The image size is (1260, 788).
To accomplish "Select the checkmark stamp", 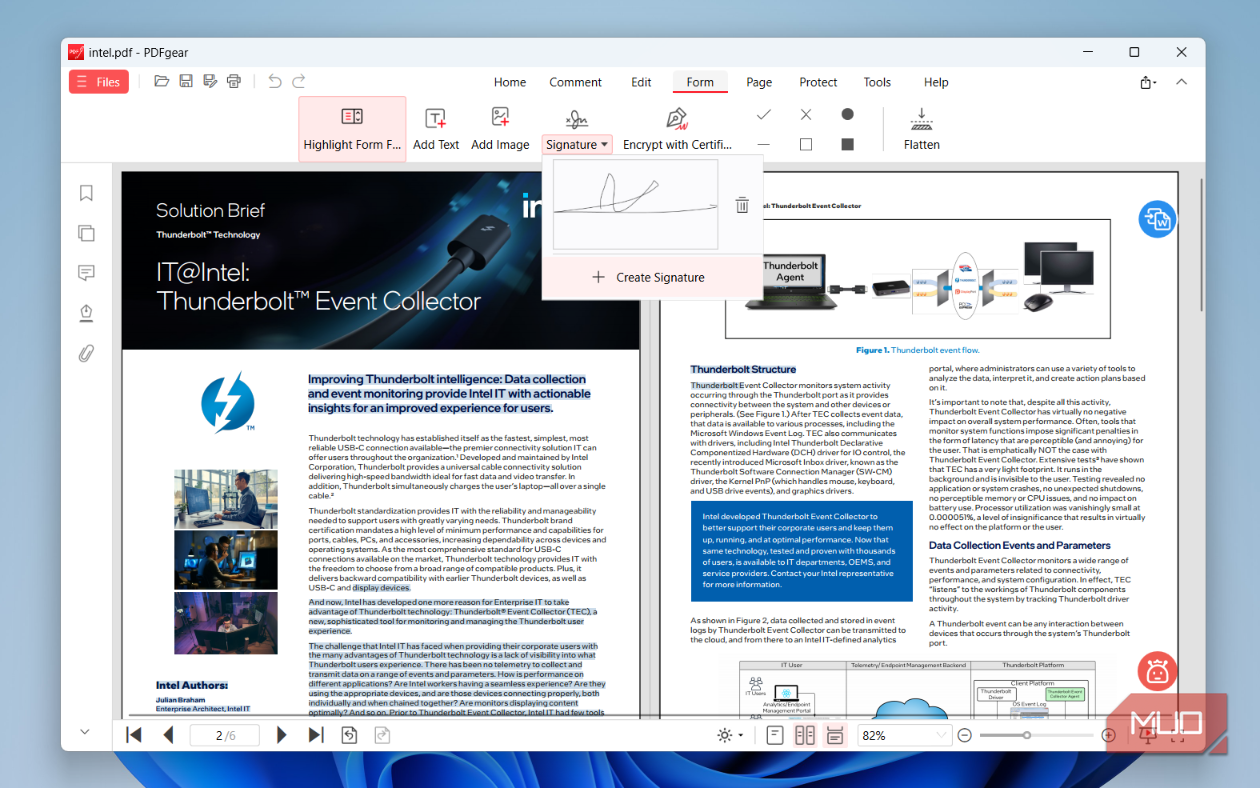I will 764,115.
